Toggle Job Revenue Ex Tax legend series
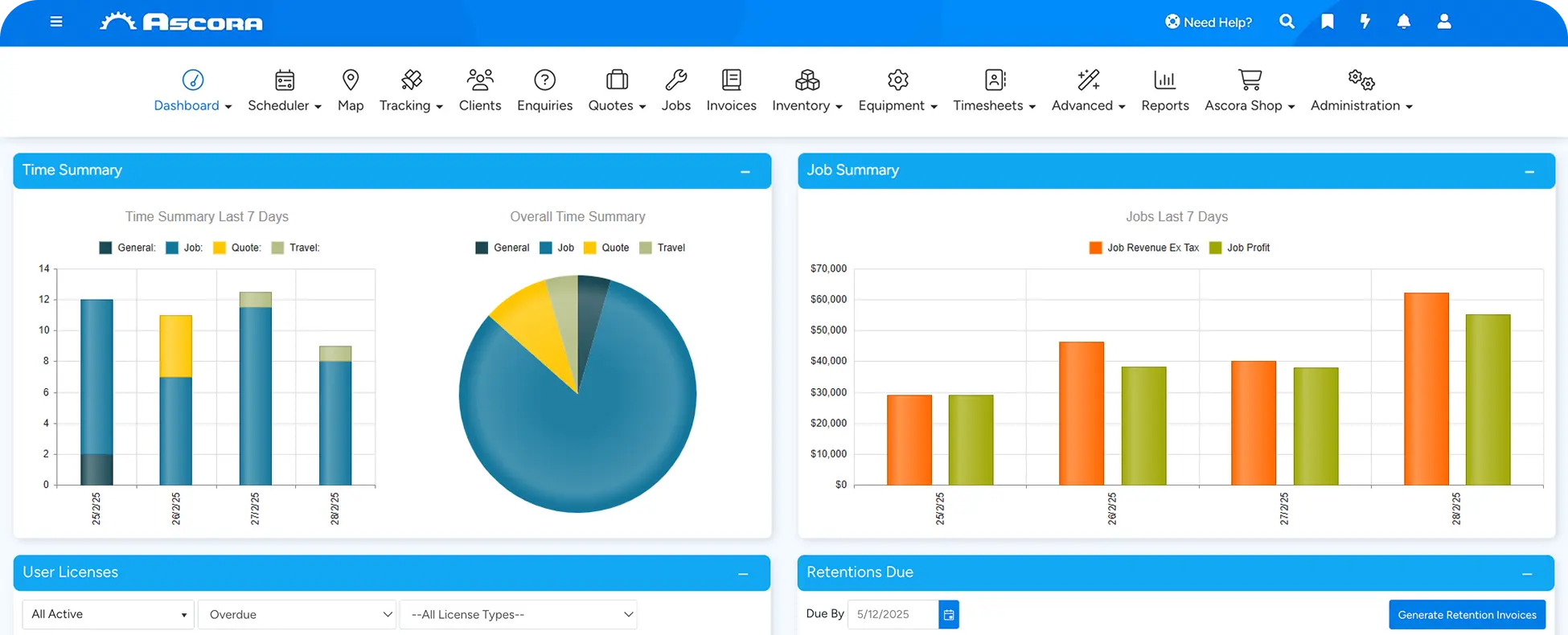 [x=1143, y=248]
